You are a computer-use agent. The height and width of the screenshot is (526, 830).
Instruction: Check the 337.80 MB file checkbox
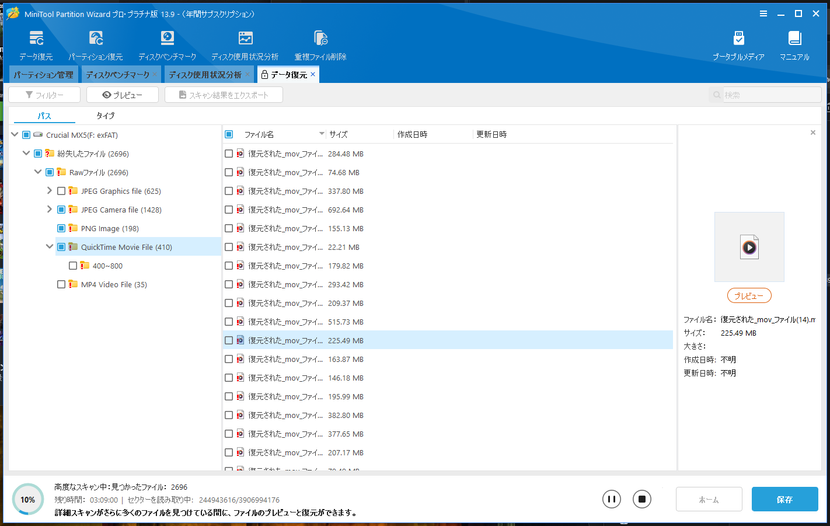(229, 191)
